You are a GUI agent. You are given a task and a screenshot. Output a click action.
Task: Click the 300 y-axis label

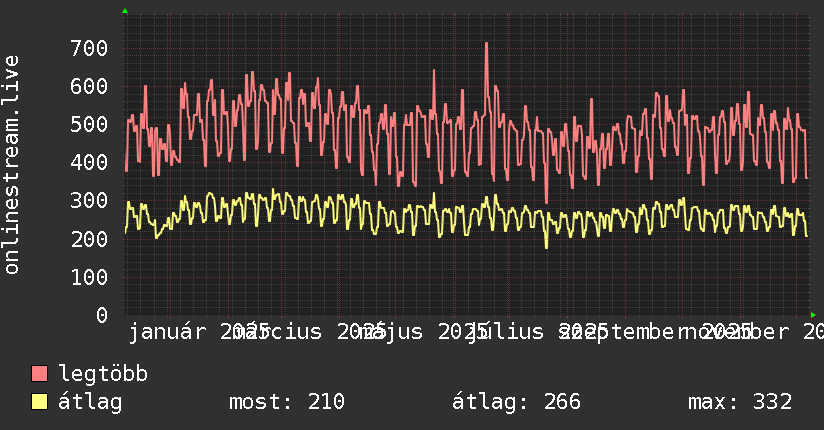click(89, 200)
